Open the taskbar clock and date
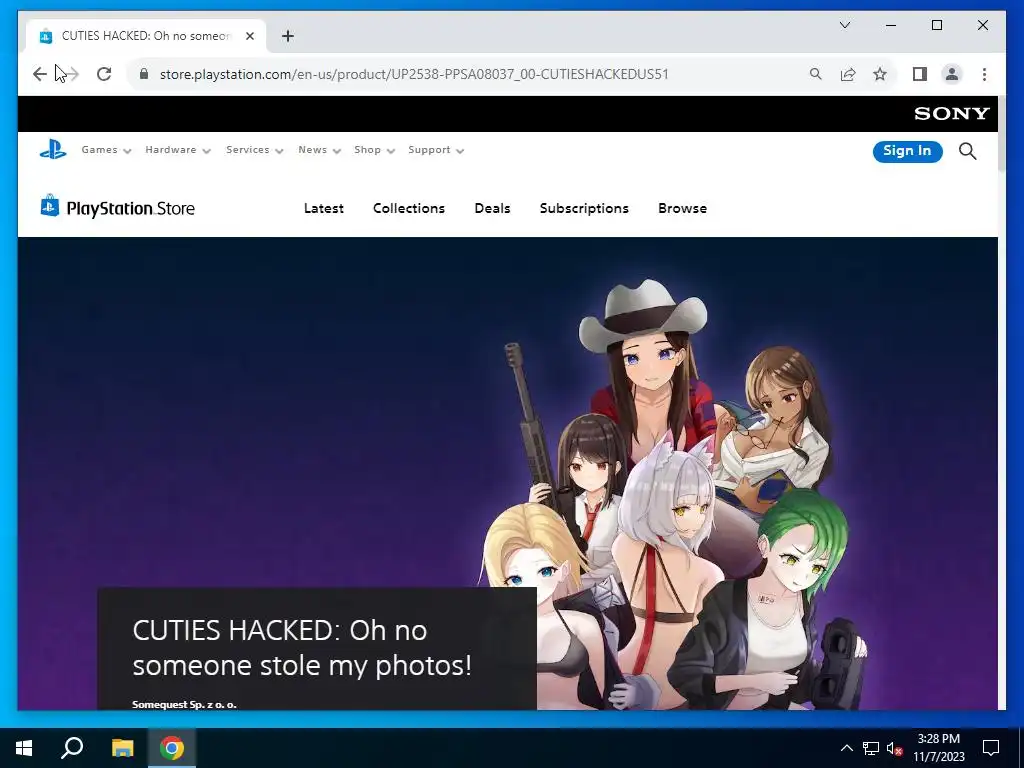This screenshot has height=768, width=1024. pyautogui.click(x=938, y=748)
